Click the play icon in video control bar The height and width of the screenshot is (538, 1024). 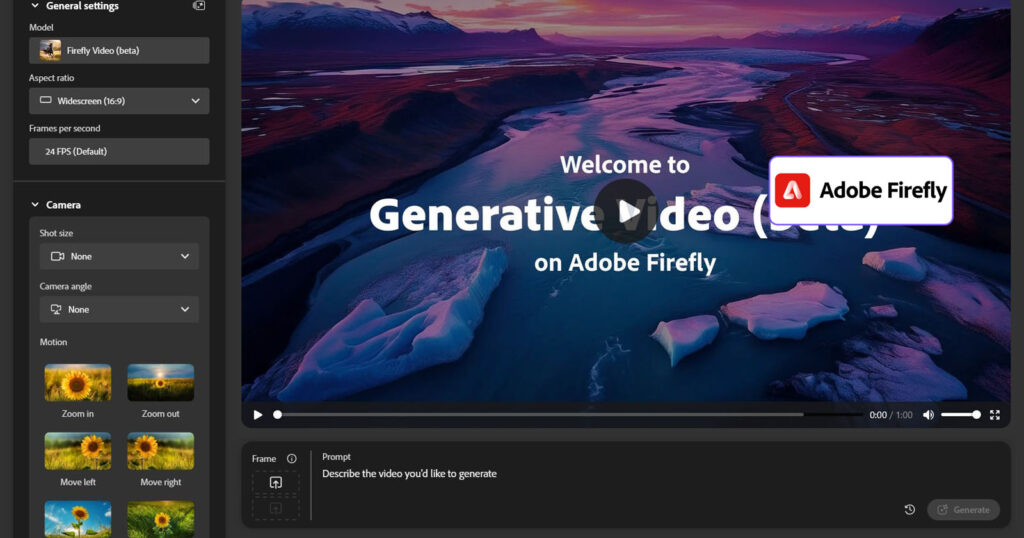tap(258, 415)
